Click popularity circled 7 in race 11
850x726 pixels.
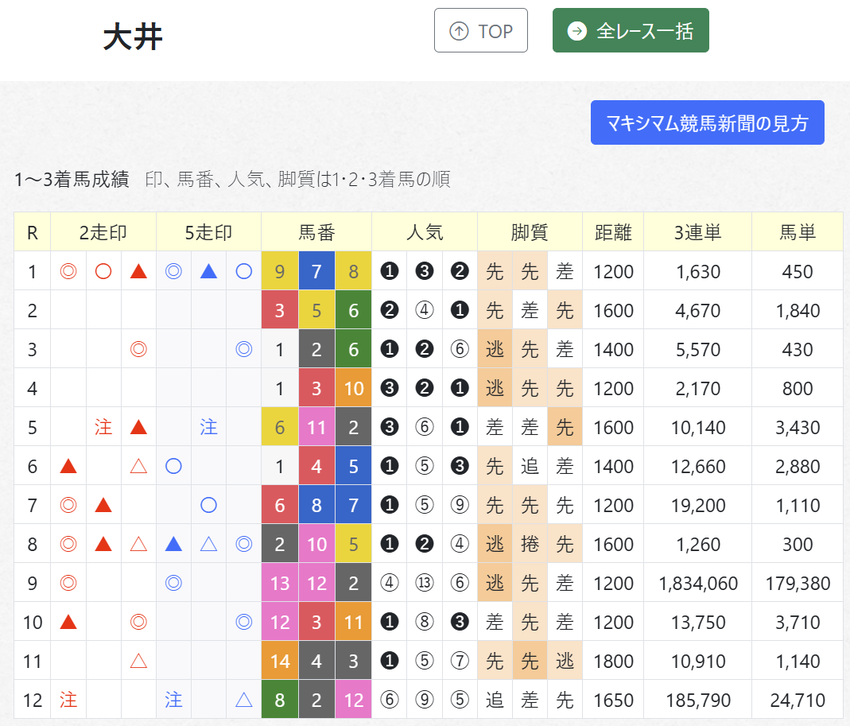[x=460, y=661]
